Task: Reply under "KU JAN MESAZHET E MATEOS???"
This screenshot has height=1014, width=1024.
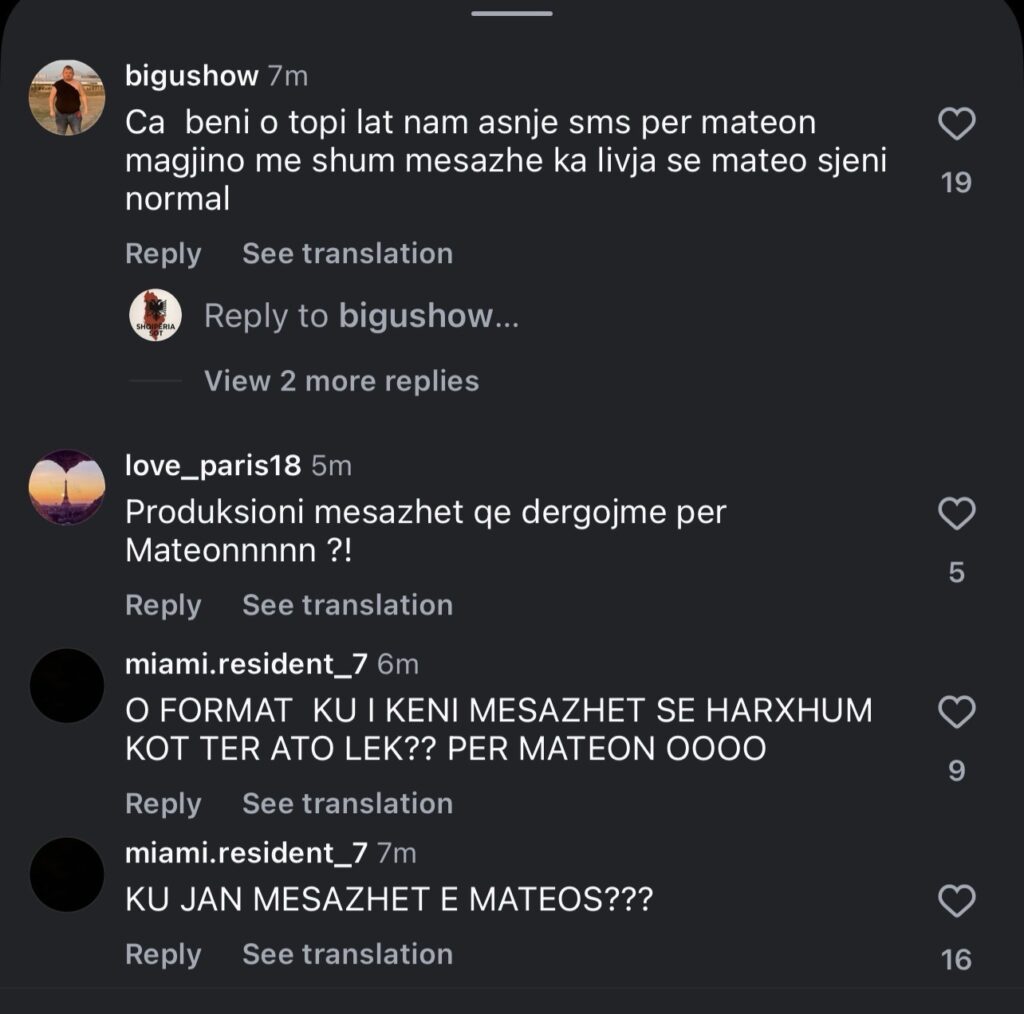Action: [x=163, y=955]
